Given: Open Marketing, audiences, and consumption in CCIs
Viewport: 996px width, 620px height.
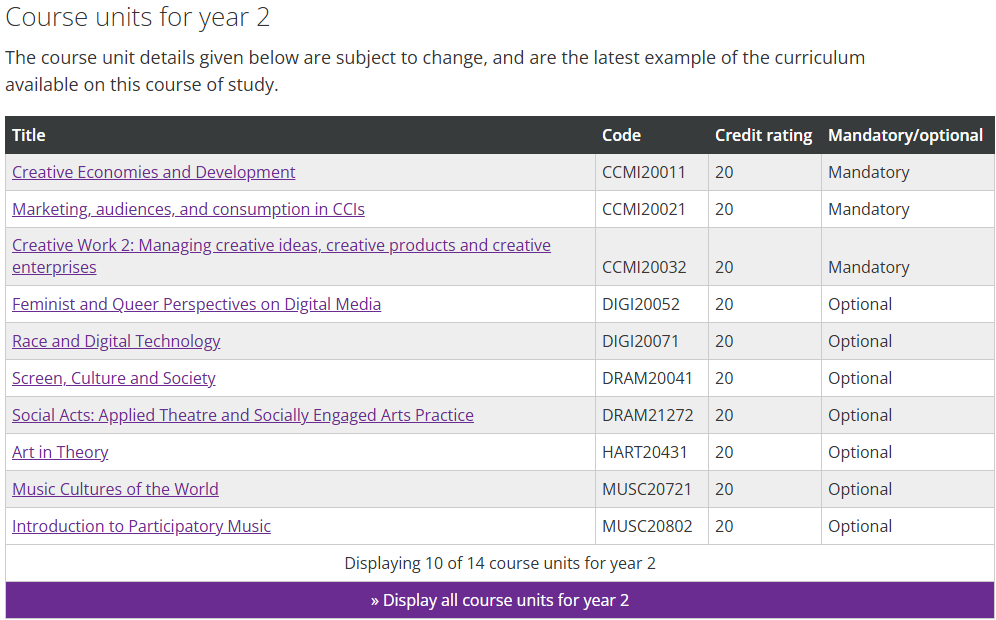Looking at the screenshot, I should pyautogui.click(x=188, y=209).
